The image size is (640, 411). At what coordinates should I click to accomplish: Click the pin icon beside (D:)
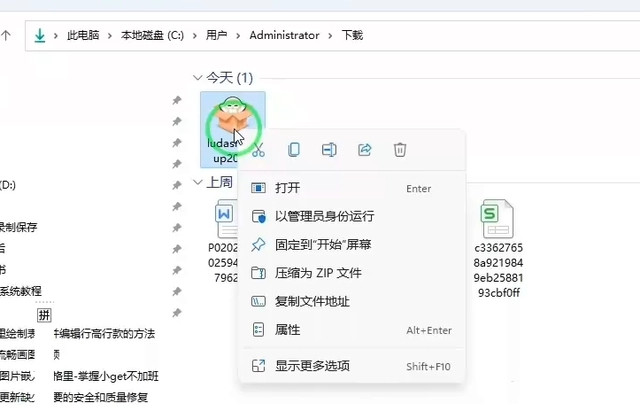[x=176, y=185]
